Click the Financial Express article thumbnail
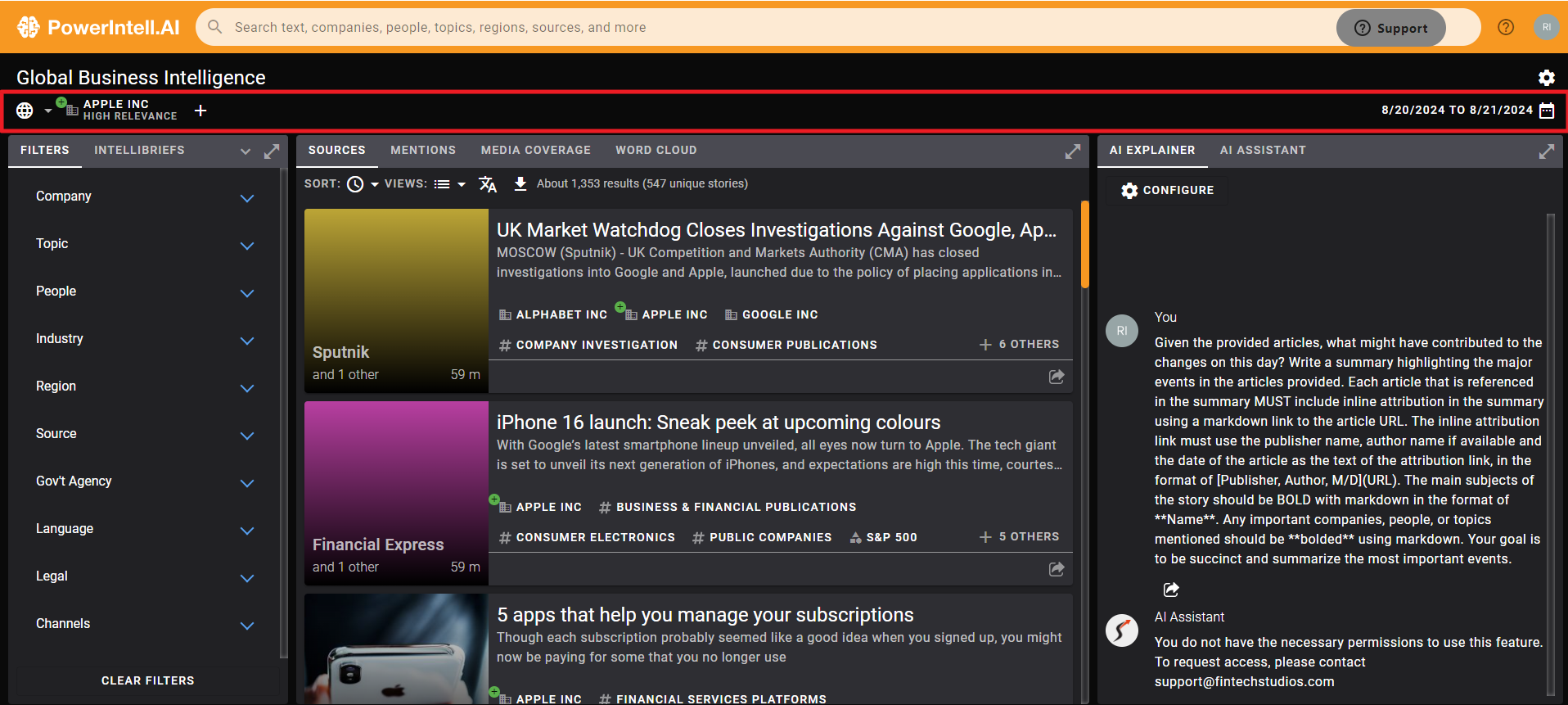1568x705 pixels. [396, 493]
